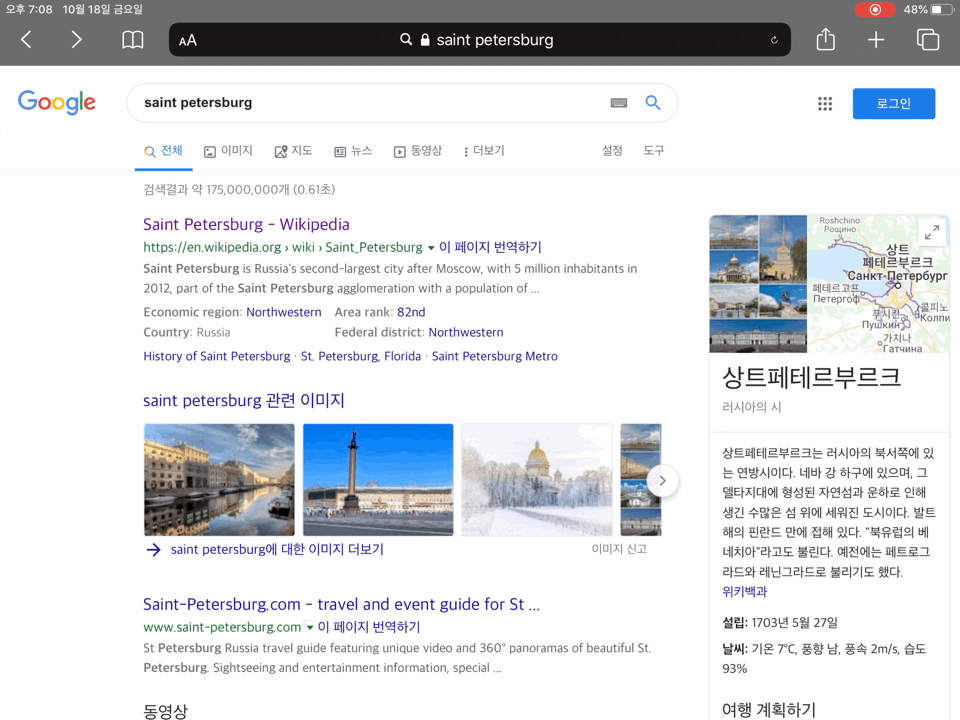
Task: Switch to the 뉴스 tab
Action: pyautogui.click(x=353, y=151)
